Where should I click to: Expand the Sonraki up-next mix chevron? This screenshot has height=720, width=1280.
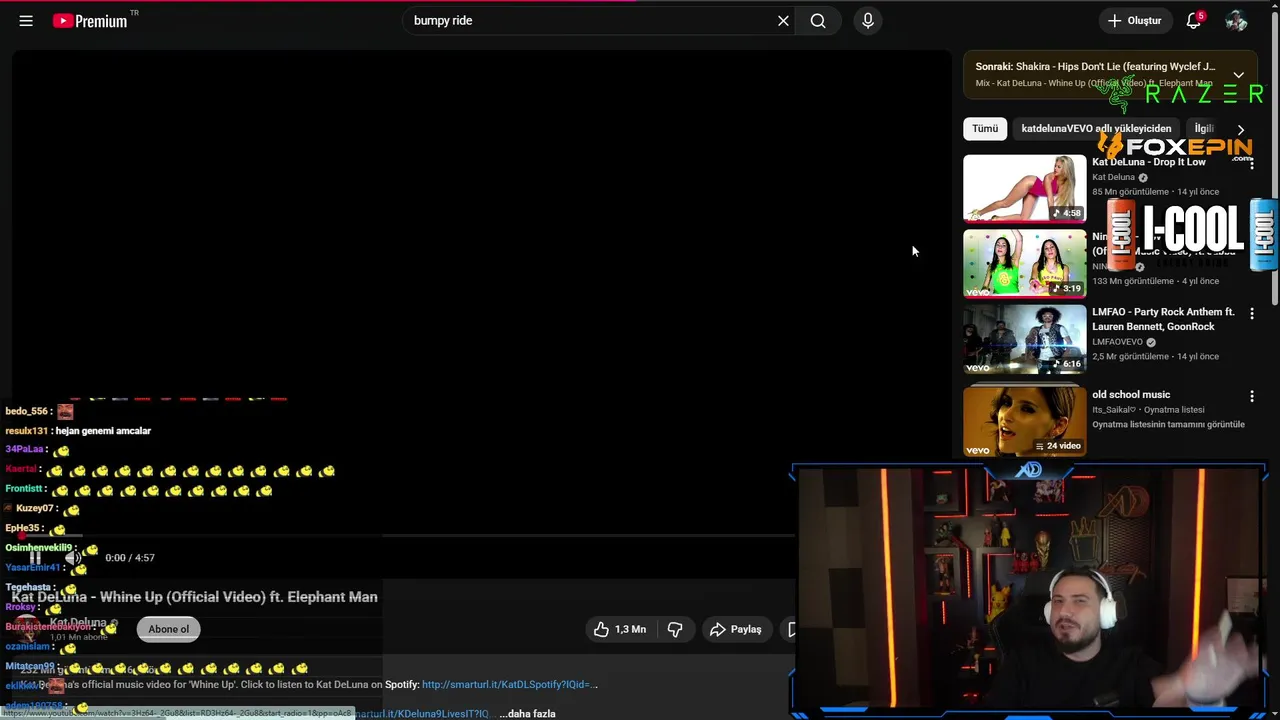[x=1238, y=75]
